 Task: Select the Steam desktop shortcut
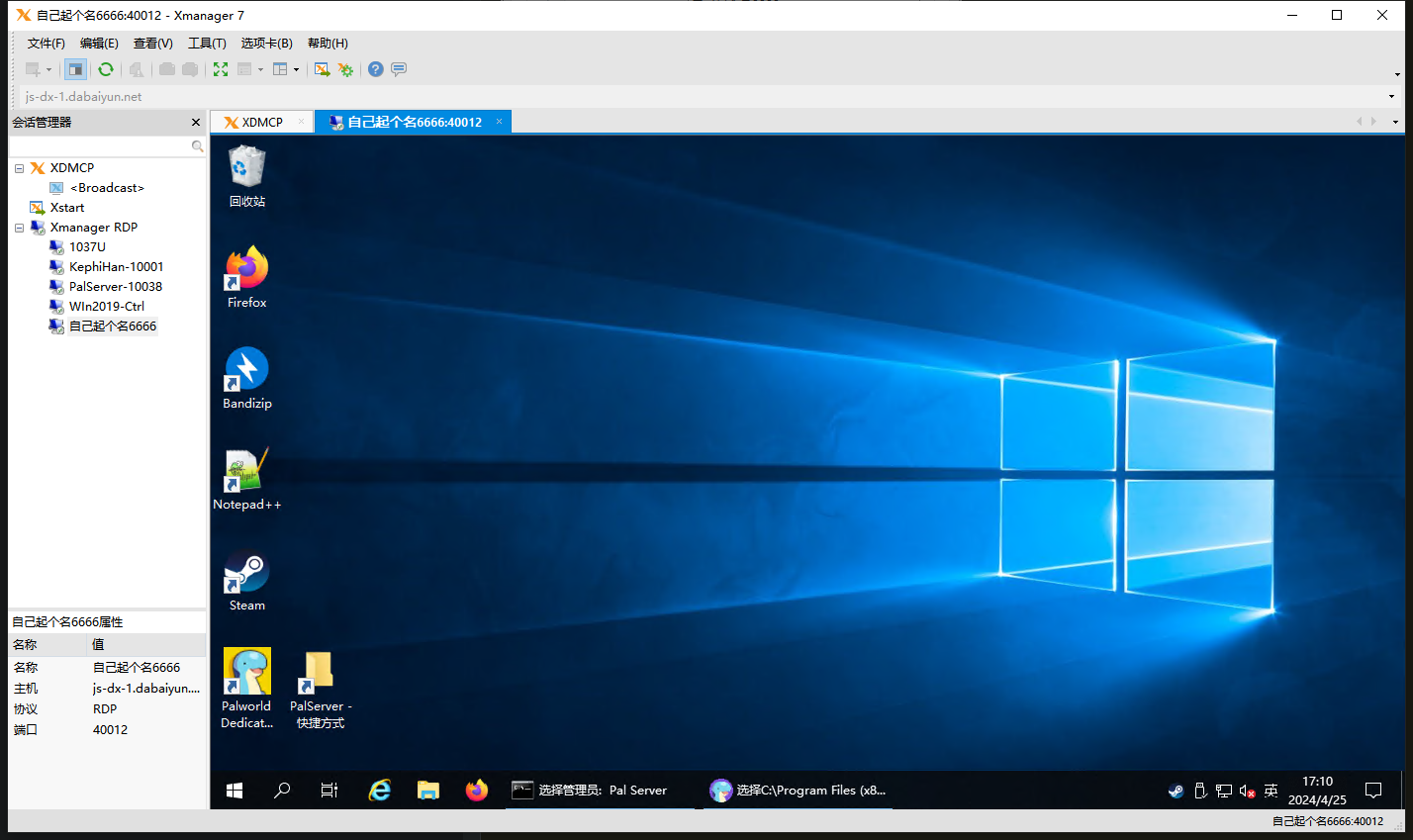pyautogui.click(x=247, y=581)
